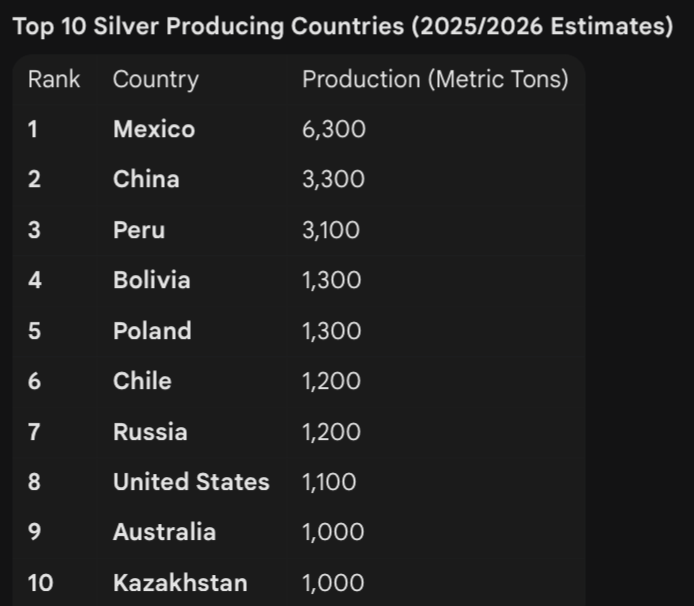Click the Rank column header

54,80
